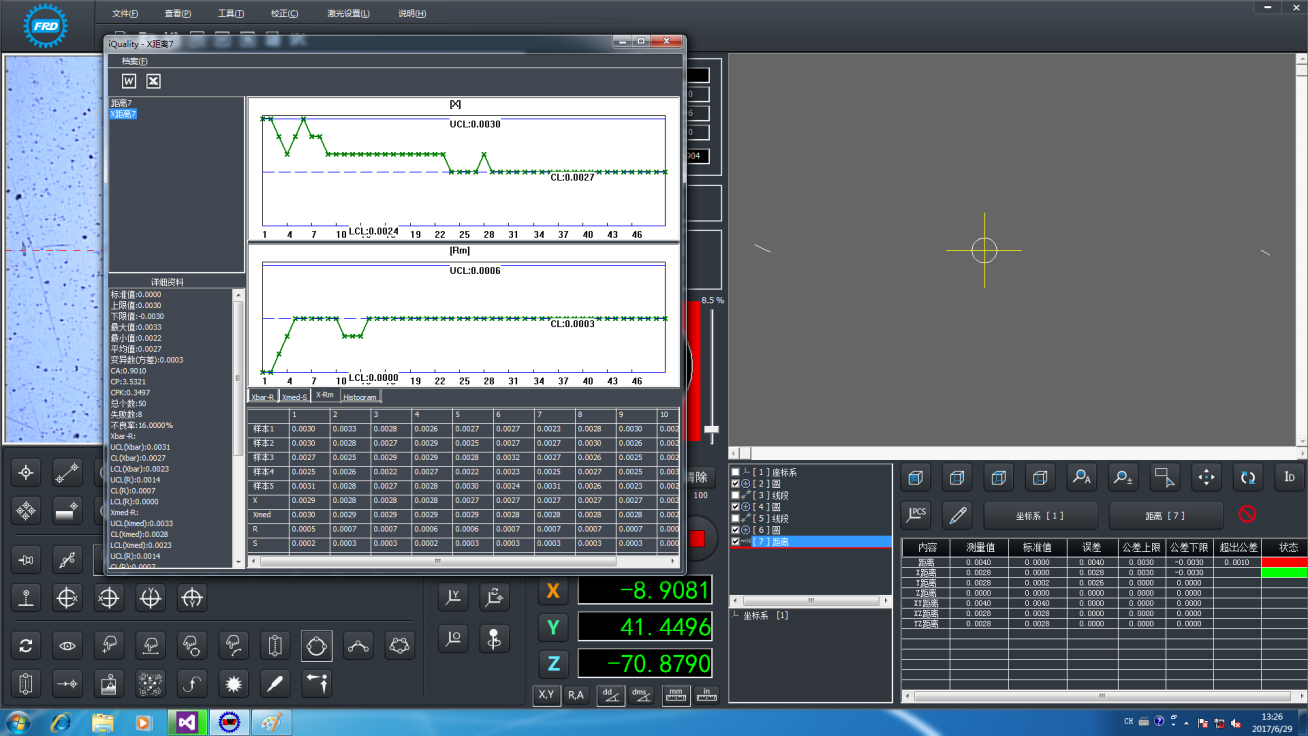This screenshot has width=1308, height=736.
Task: Click the red prohibit circle icon
Action: pyautogui.click(x=1247, y=515)
